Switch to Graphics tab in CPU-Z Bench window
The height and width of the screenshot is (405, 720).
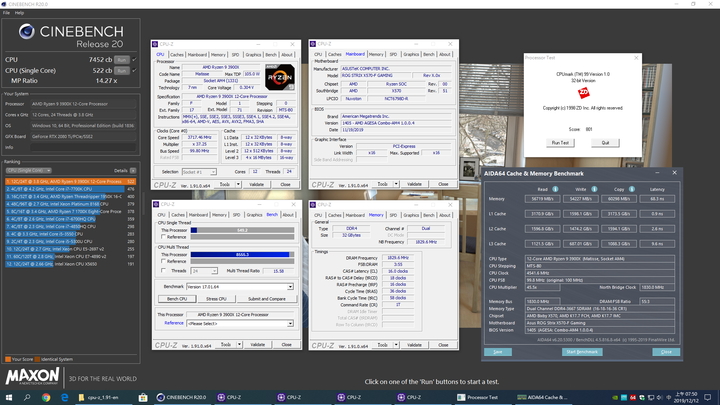[254, 214]
